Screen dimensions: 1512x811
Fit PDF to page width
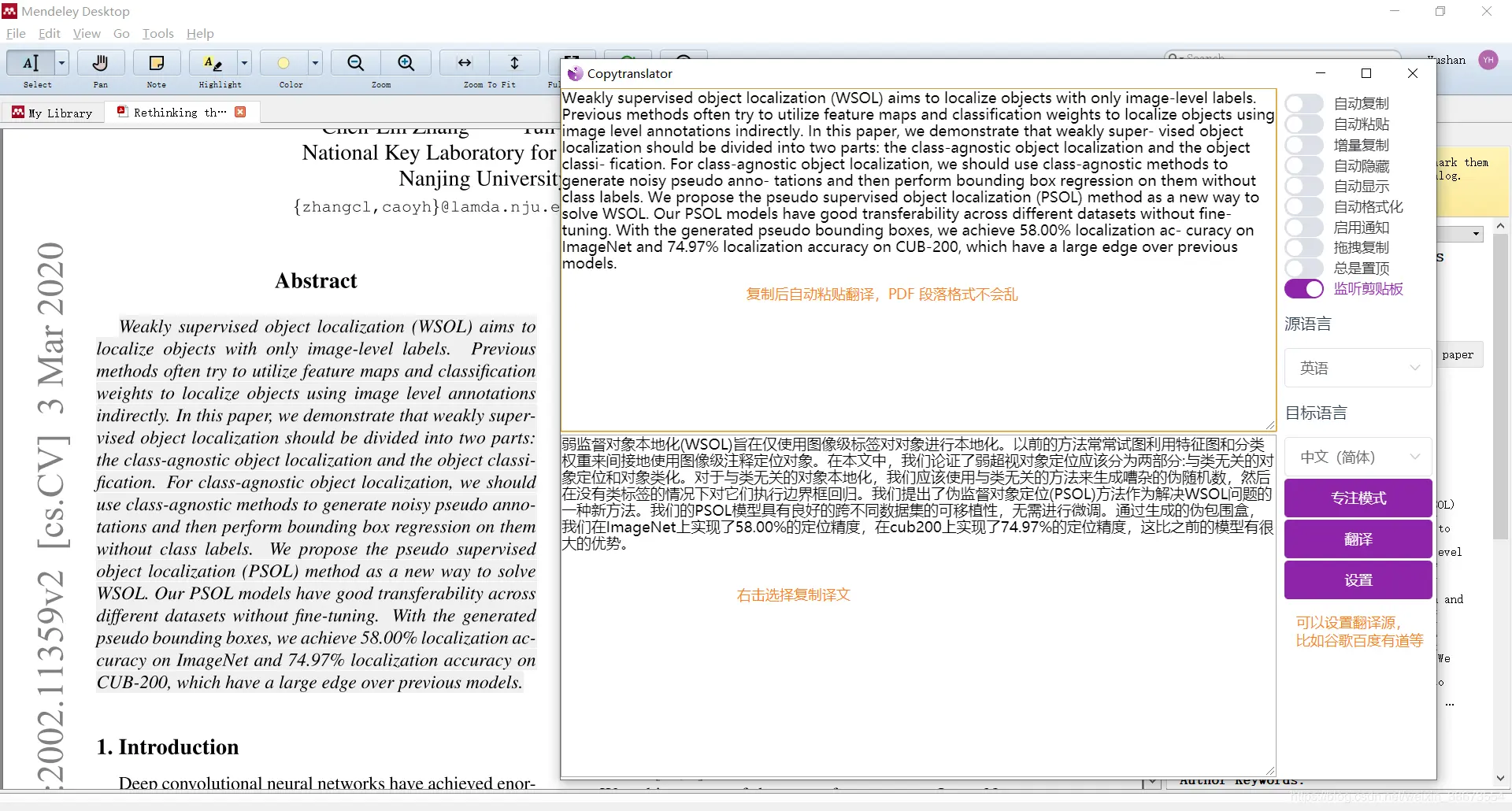point(465,63)
